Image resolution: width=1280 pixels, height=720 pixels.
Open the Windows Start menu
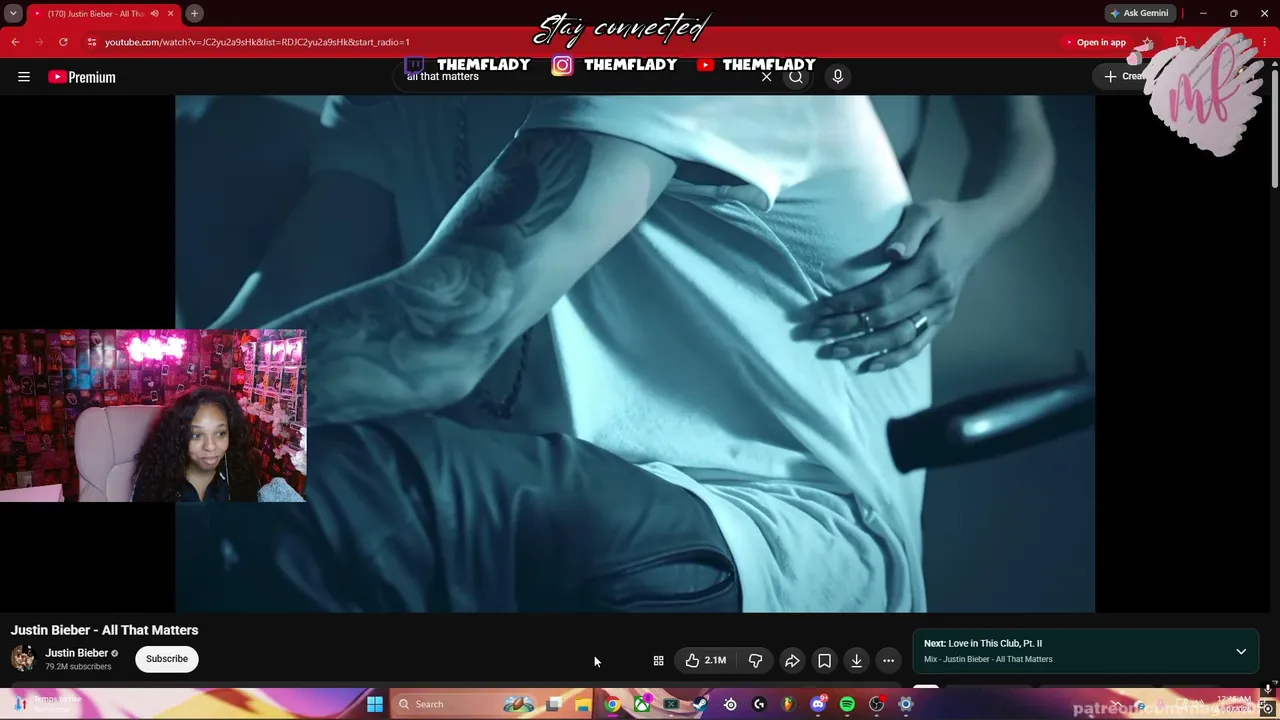(375, 704)
